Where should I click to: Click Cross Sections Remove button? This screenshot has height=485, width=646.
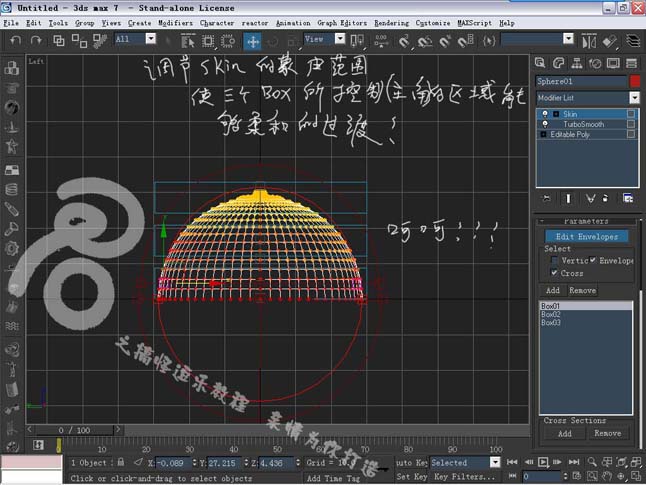(x=607, y=433)
